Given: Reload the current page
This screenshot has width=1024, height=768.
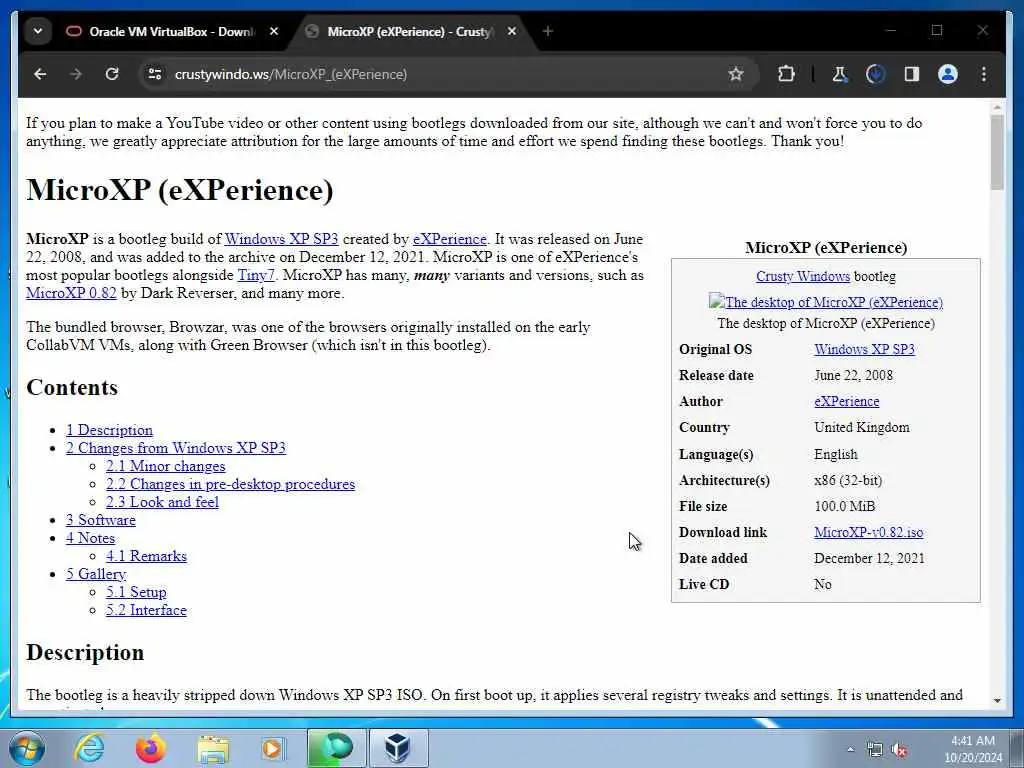Looking at the screenshot, I should click(112, 74).
